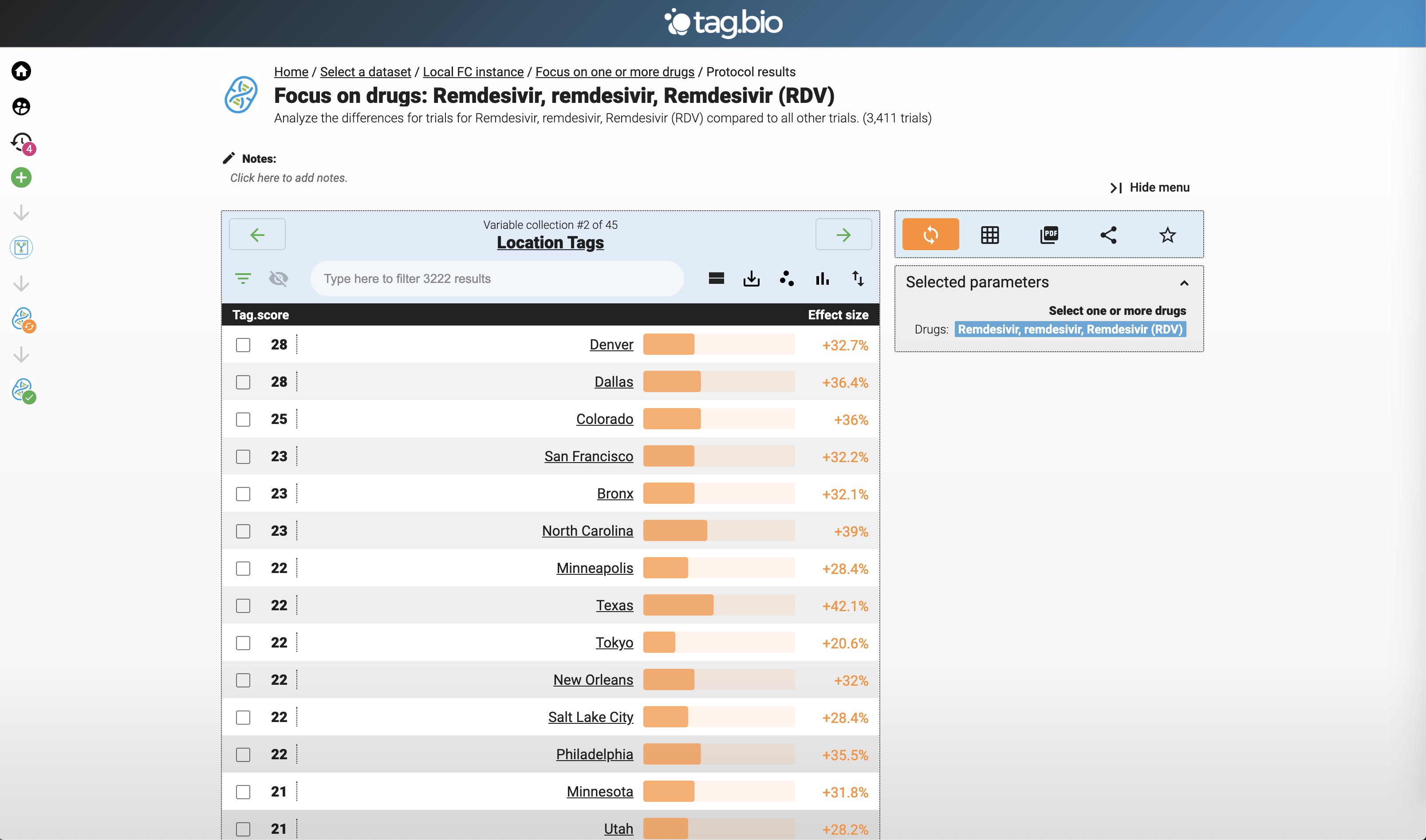The width and height of the screenshot is (1426, 840).
Task: Open the filter options icon
Action: [x=243, y=279]
